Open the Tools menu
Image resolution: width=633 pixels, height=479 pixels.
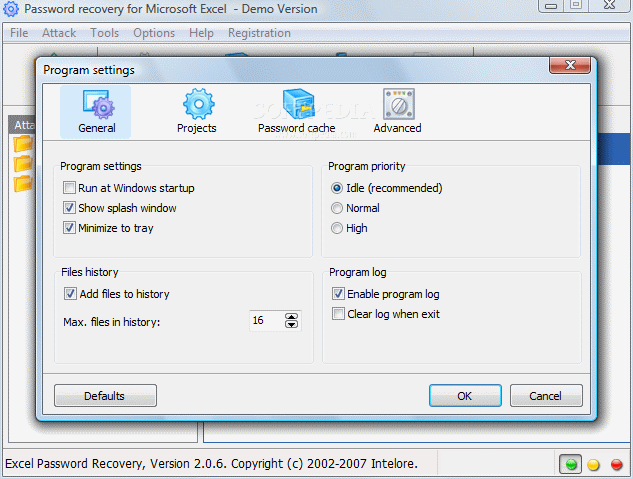tap(105, 33)
